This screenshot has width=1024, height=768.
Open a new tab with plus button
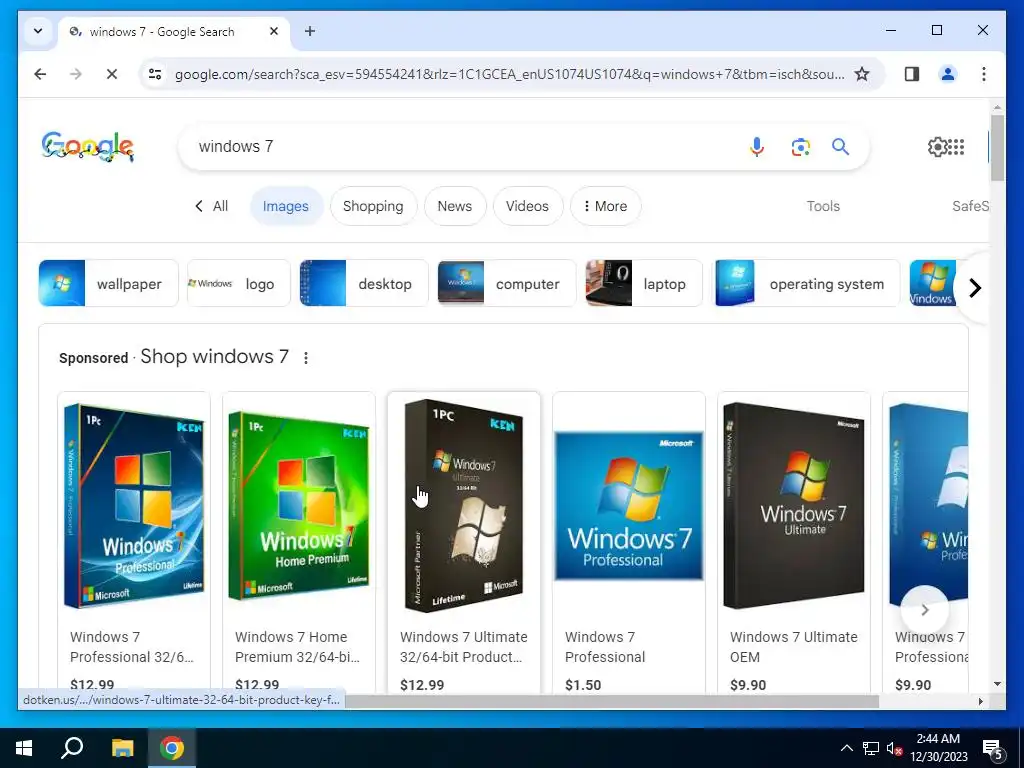[x=310, y=31]
